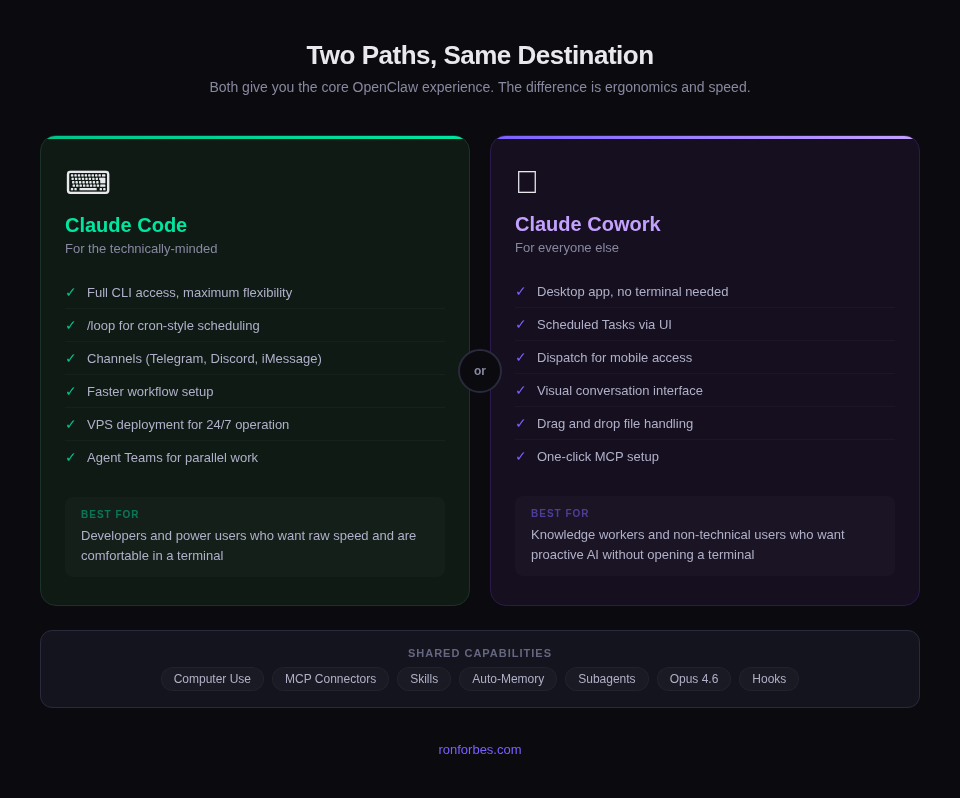
Task: Click the keyboard icon above Claude Code
Action: [x=88, y=182]
